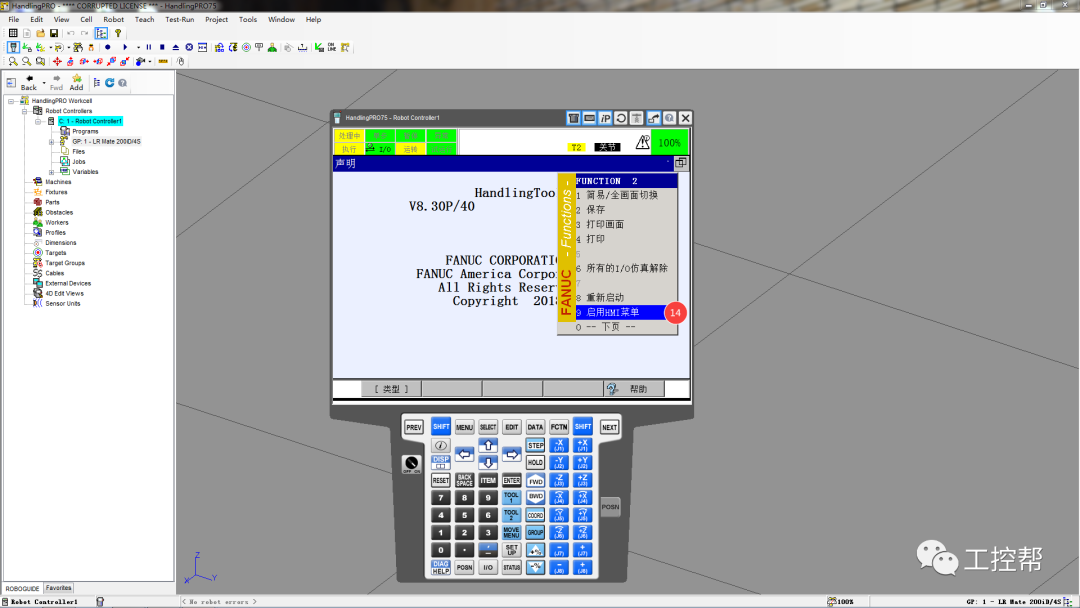Open the dropdown arrow beside the camera icon
This screenshot has height=608, width=1080.
tap(149, 61)
